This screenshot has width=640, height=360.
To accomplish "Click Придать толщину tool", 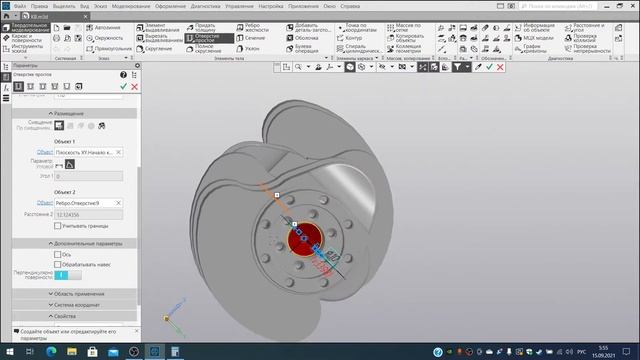I will pos(201,27).
